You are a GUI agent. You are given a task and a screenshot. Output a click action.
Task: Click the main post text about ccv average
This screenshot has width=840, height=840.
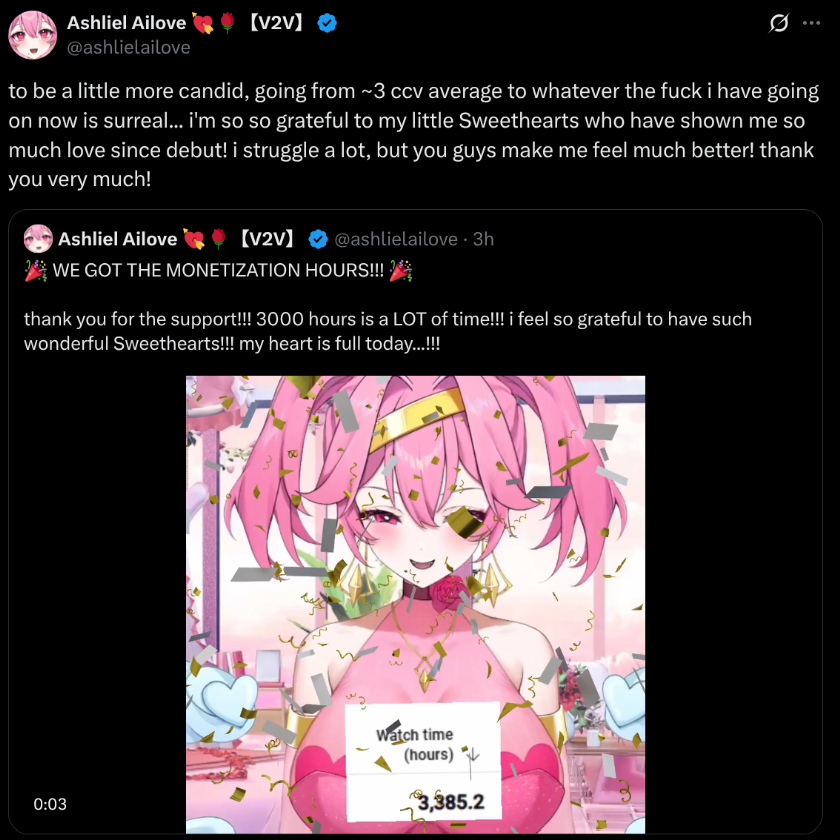(x=414, y=135)
